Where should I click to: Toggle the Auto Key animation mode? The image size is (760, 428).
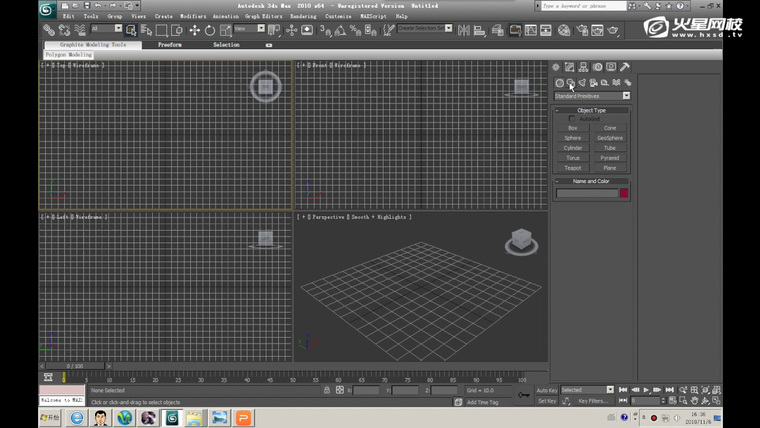(x=546, y=390)
